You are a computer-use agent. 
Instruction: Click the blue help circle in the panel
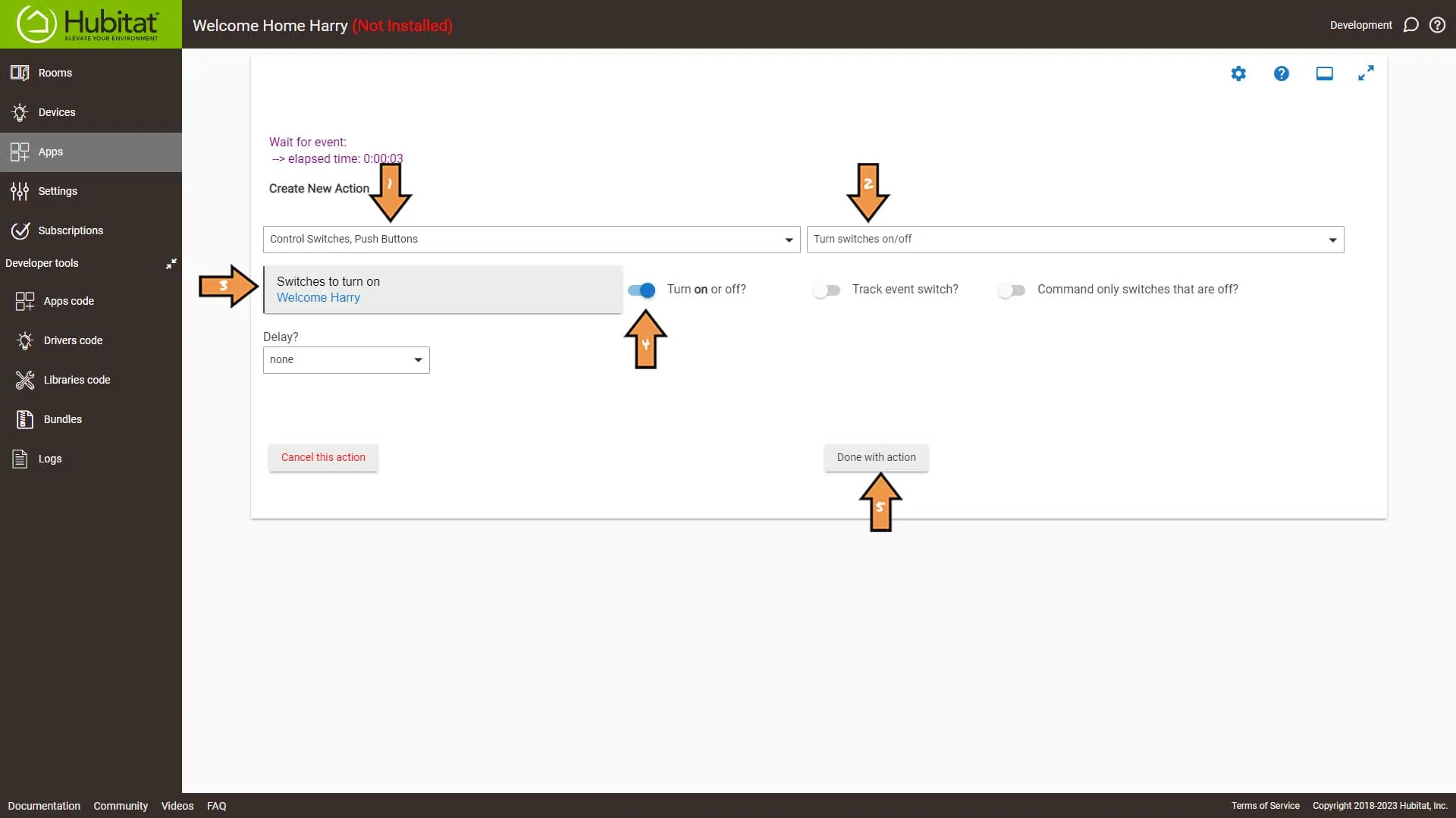(x=1282, y=74)
